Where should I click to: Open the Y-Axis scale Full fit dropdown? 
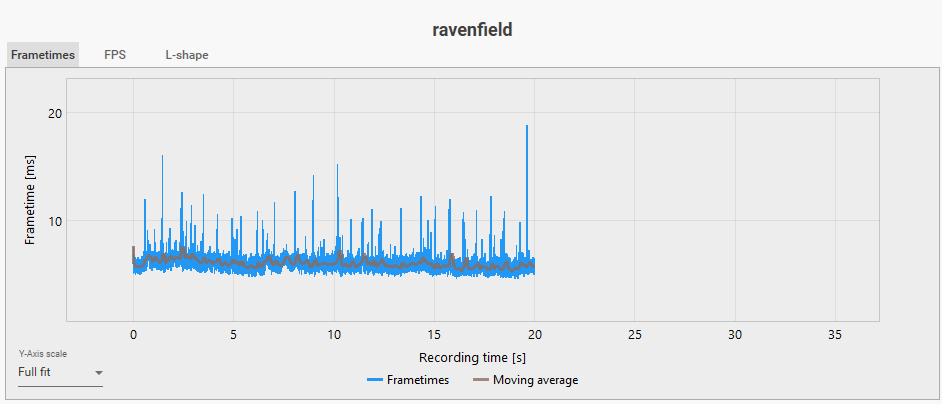[60, 372]
